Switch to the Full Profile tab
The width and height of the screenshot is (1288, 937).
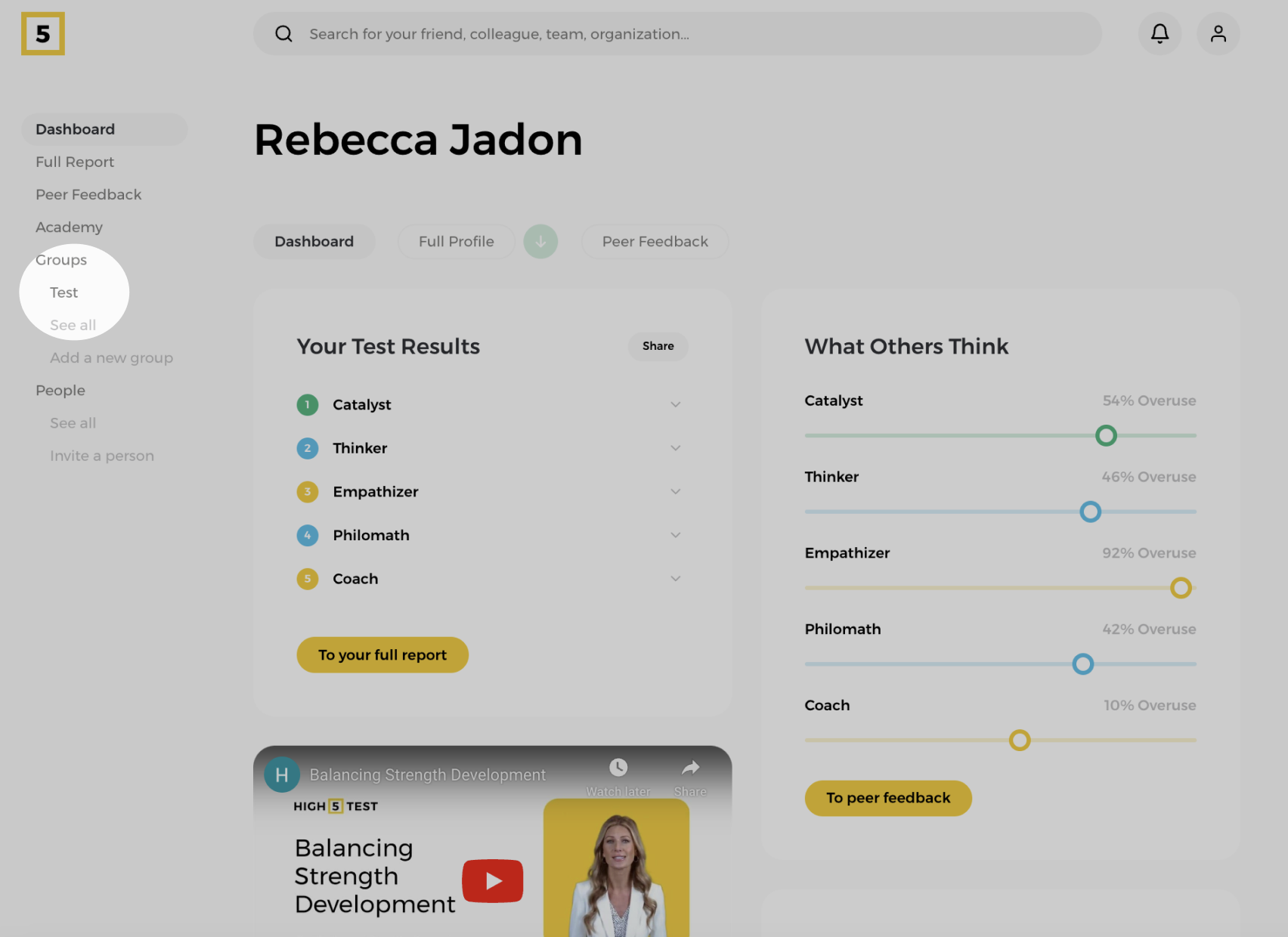pos(456,242)
